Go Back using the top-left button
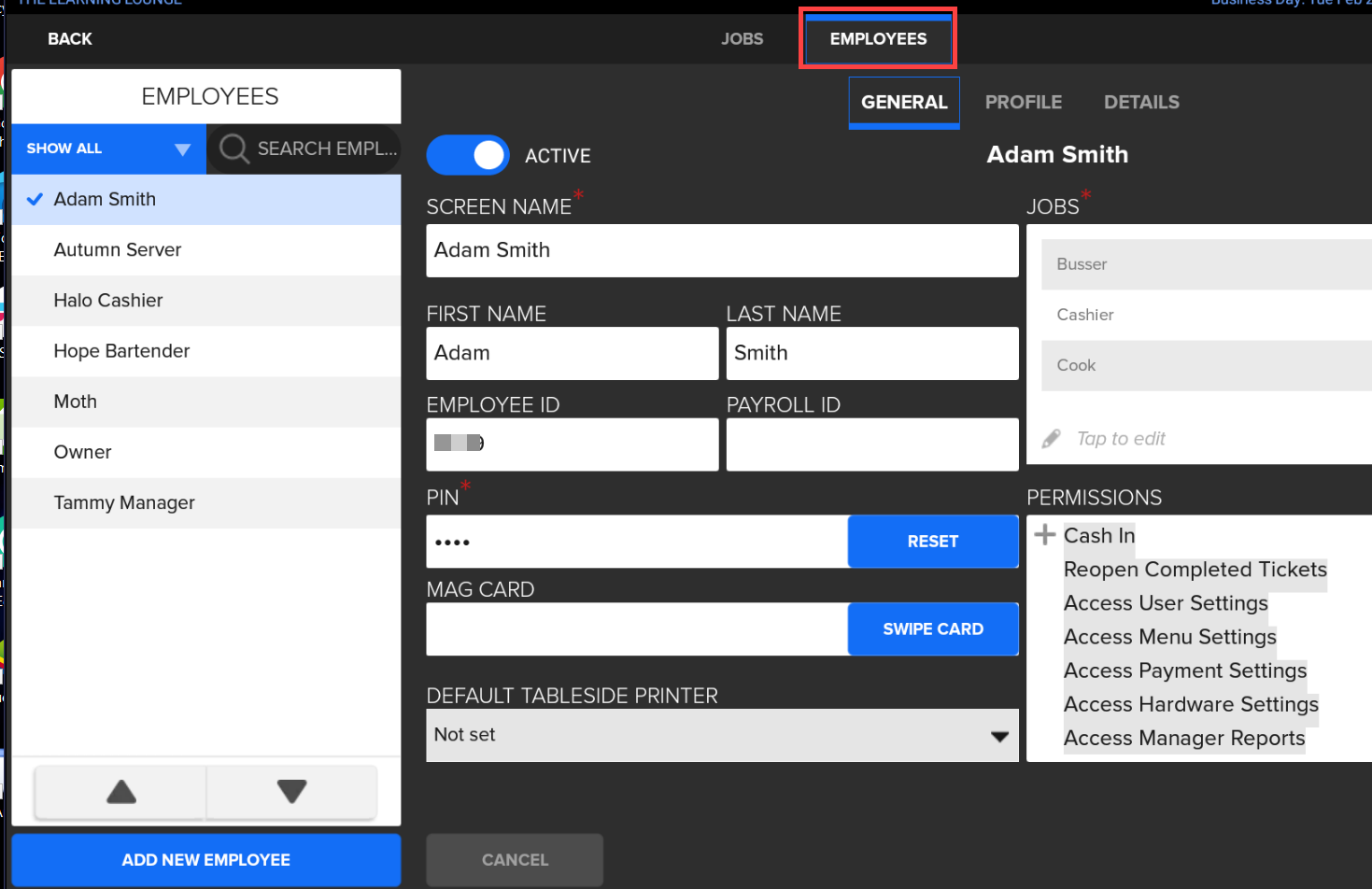Viewport: 1372px width, 889px height. click(70, 39)
